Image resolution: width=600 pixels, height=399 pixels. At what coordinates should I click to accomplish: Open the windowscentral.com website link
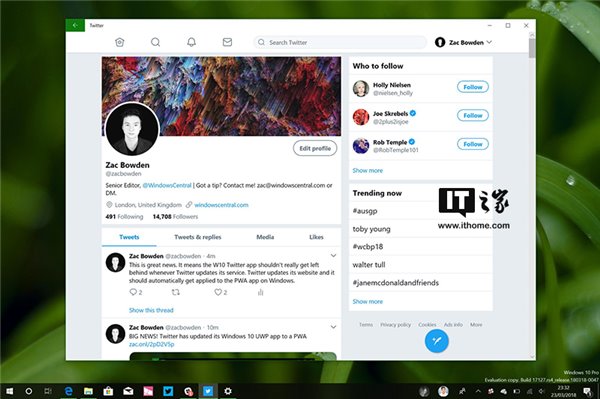click(221, 205)
